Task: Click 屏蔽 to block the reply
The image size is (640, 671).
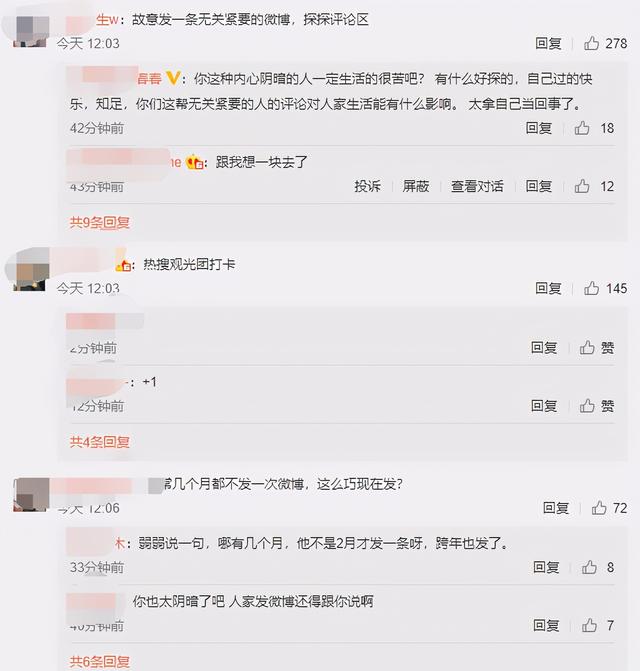Action: coord(415,186)
